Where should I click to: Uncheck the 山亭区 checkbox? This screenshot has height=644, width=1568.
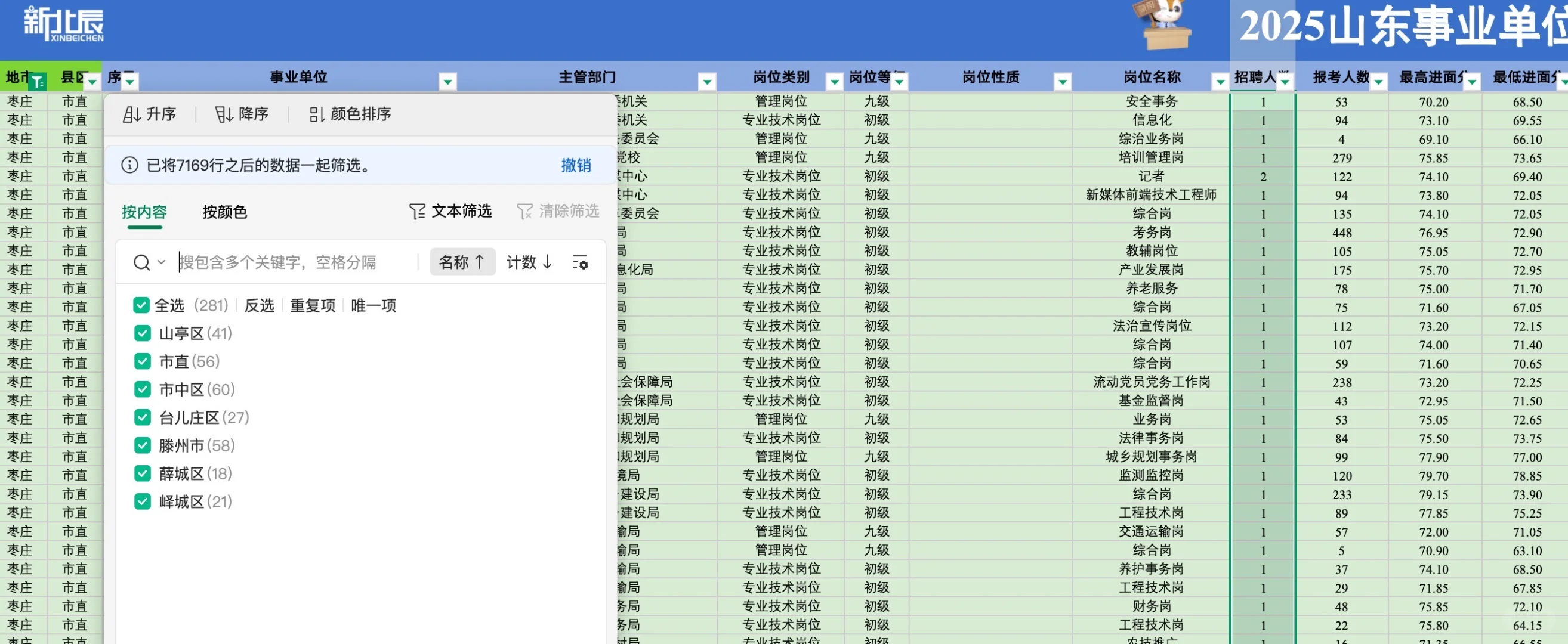tap(143, 333)
